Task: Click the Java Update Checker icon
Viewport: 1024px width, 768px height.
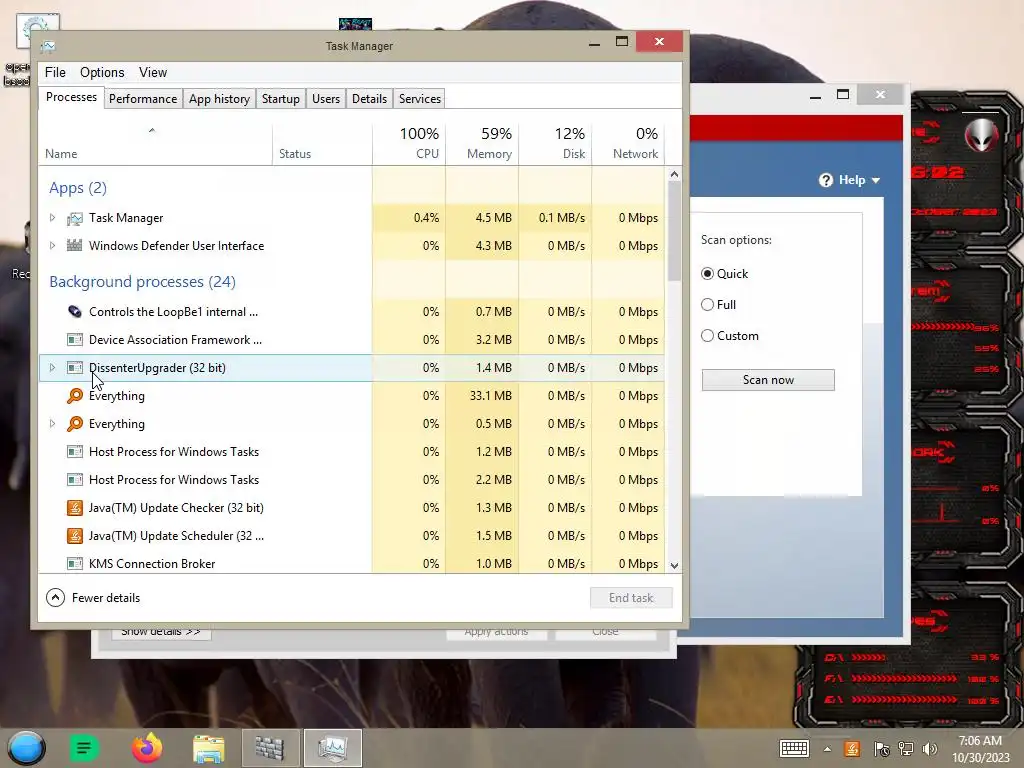Action: pyautogui.click(x=75, y=507)
